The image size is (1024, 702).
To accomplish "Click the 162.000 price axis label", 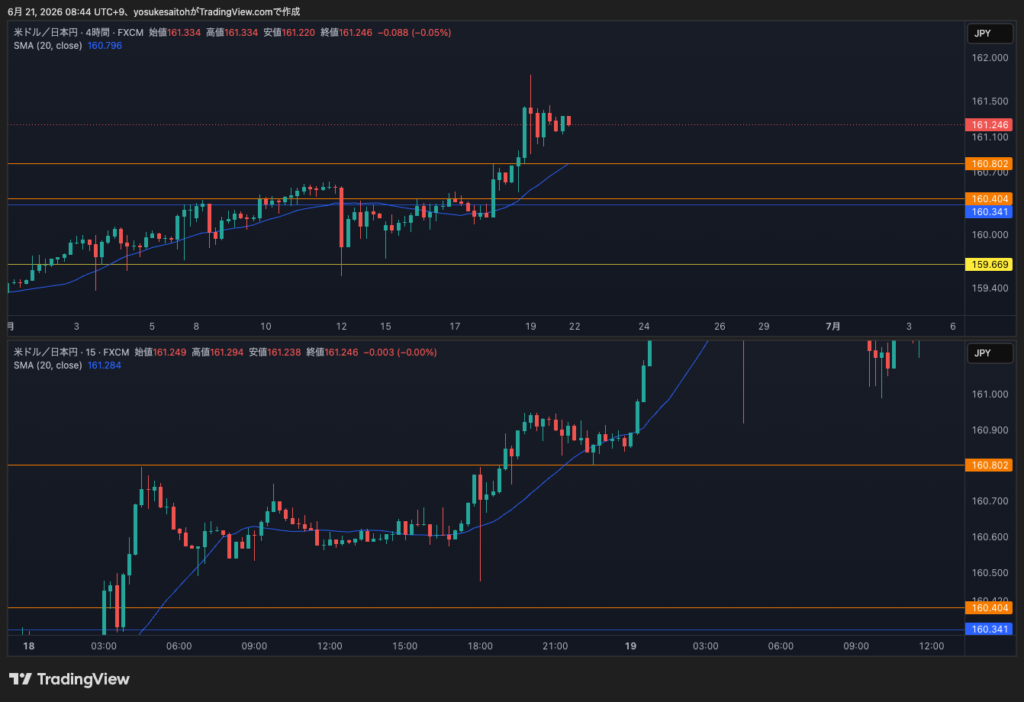I will point(989,57).
